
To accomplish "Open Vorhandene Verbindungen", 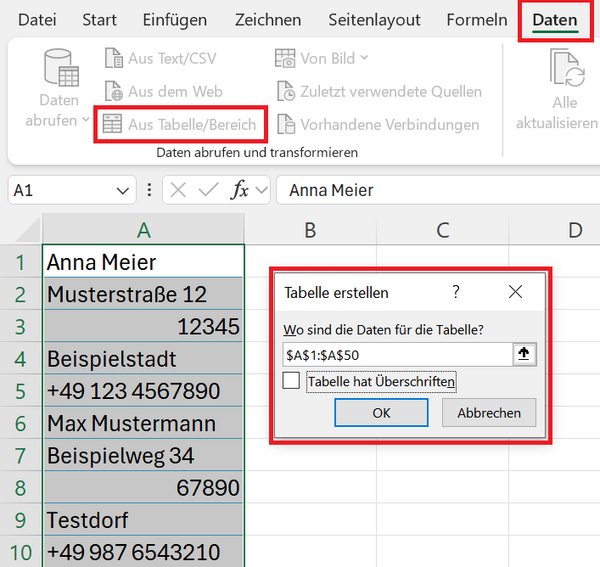I will pos(378,124).
